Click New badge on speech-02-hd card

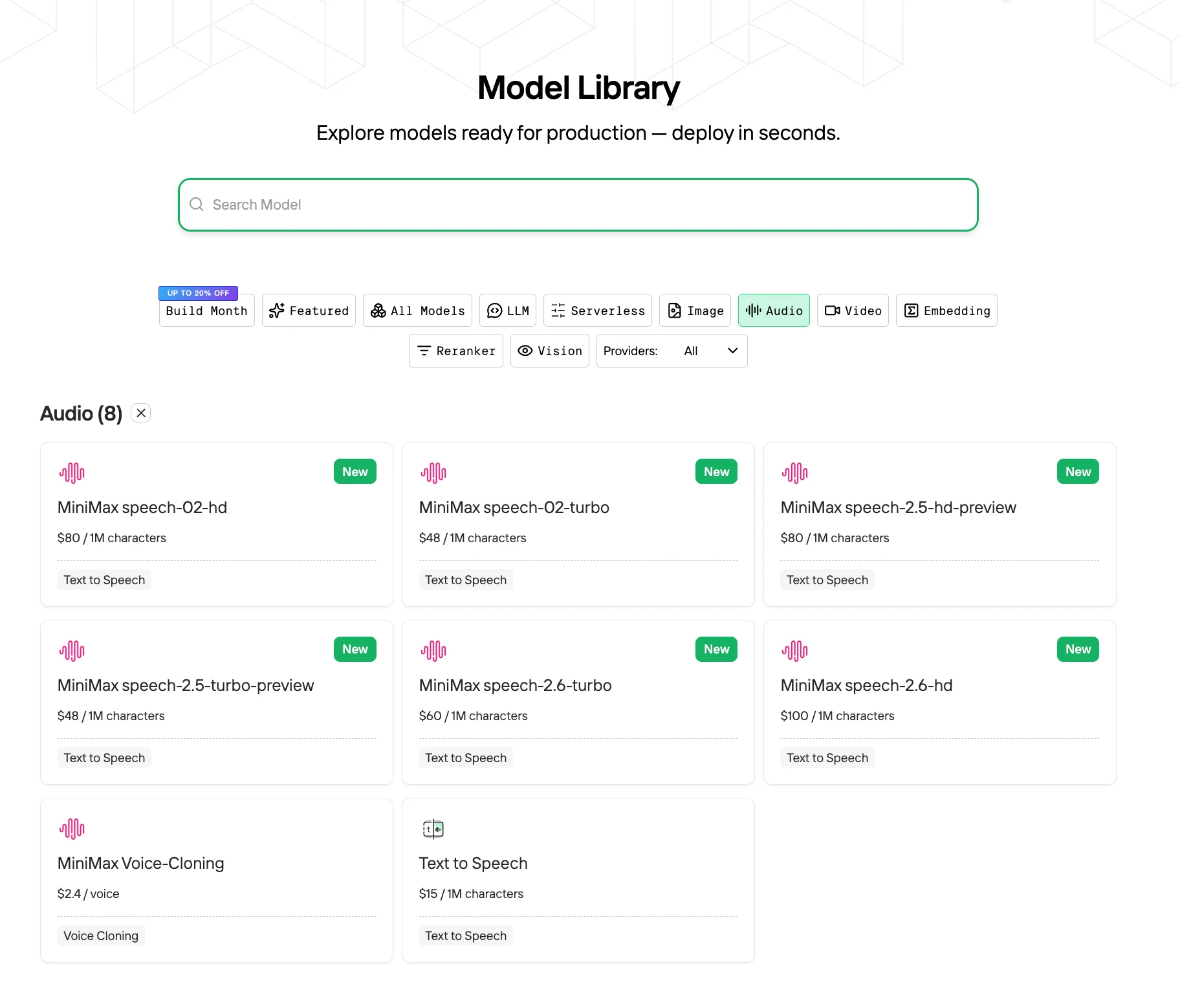(355, 472)
